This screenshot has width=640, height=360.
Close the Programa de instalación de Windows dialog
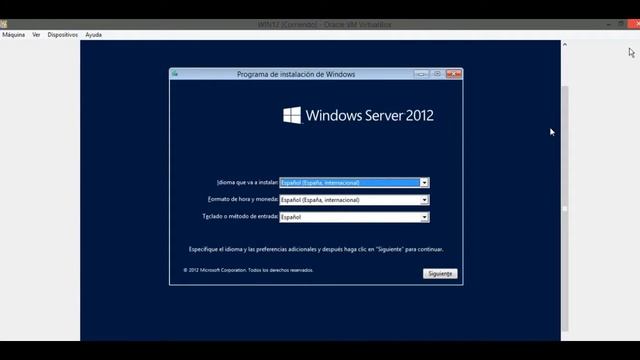(453, 74)
